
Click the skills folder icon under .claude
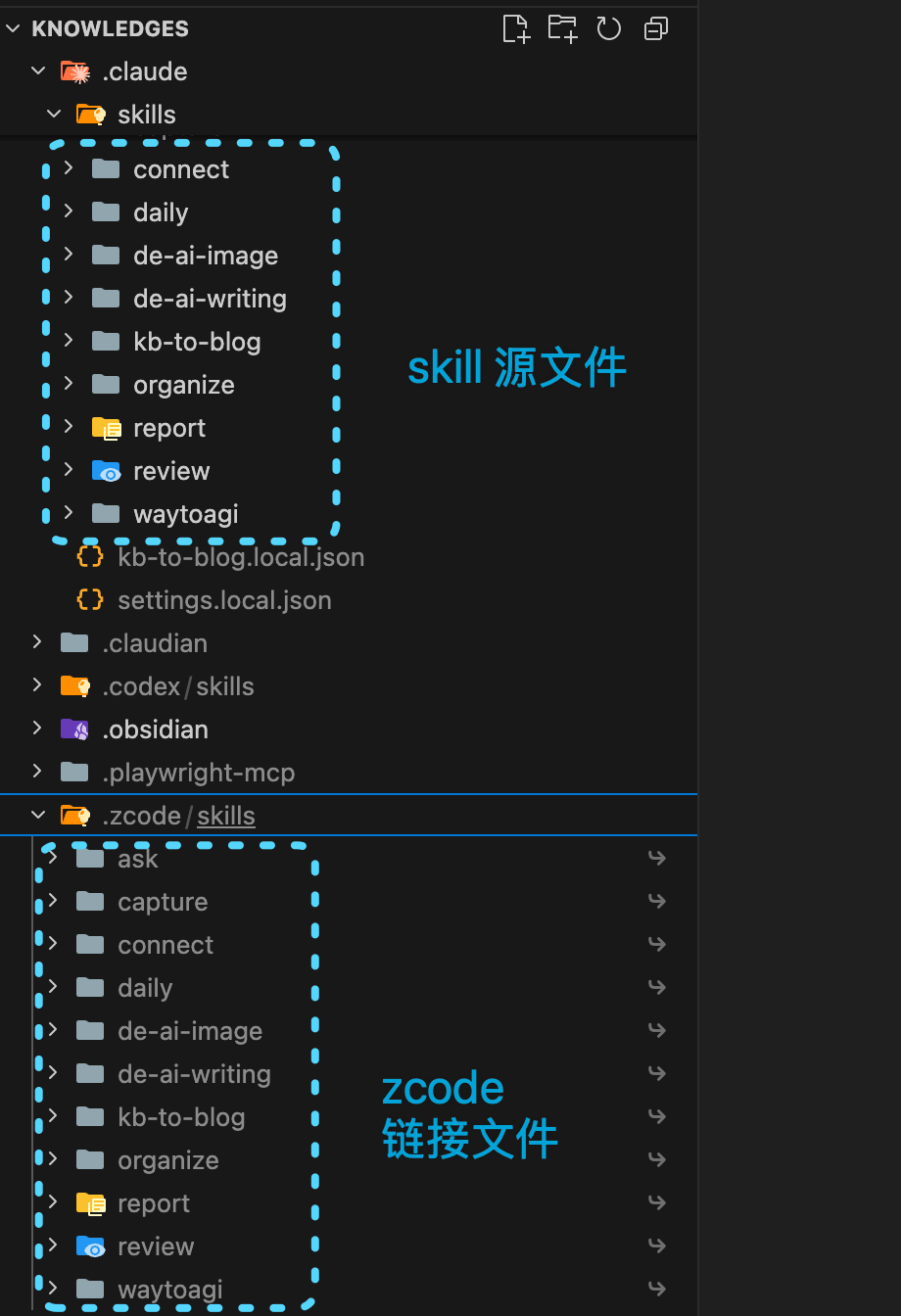[x=90, y=115]
